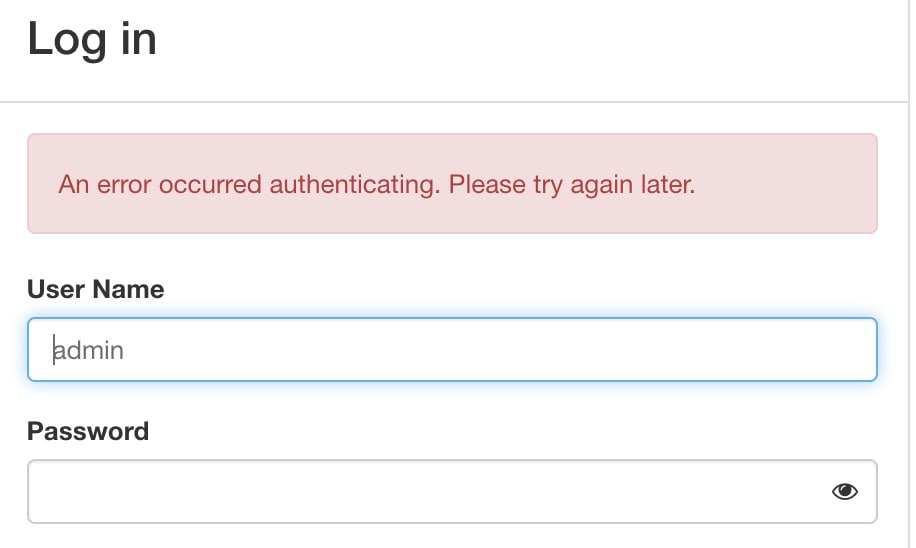Click the red authentication error alert
916x548 pixels.
452,184
